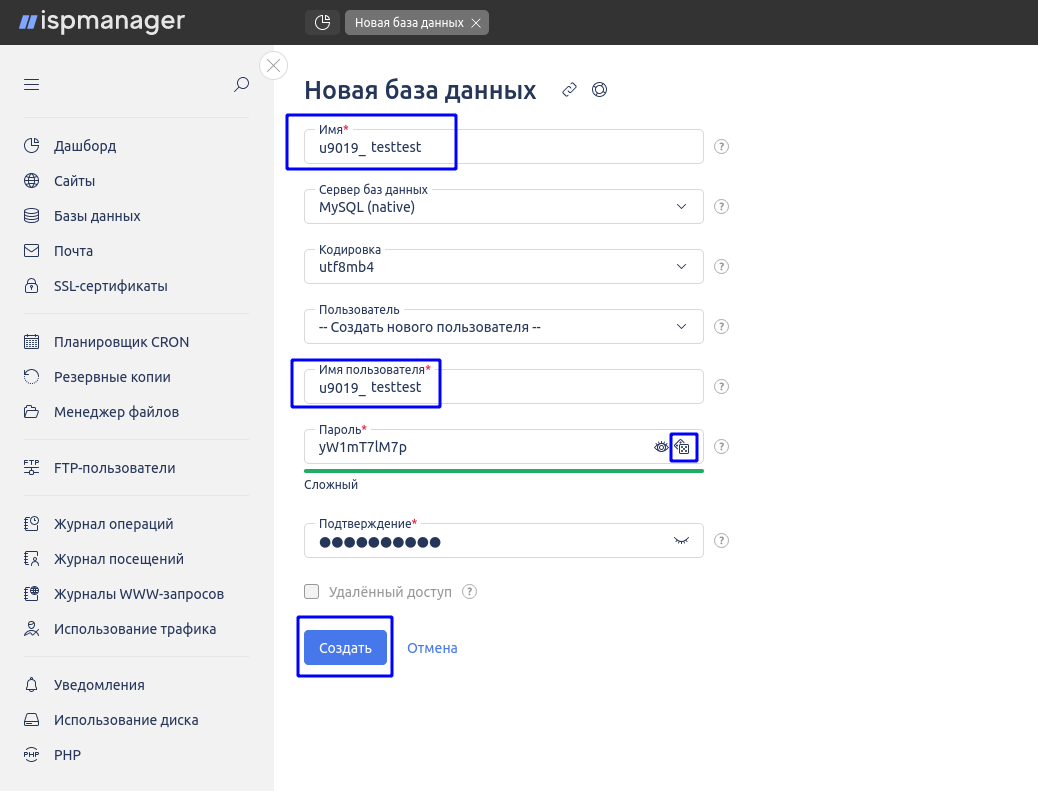Open Почта section
The height and width of the screenshot is (791, 1038).
(x=73, y=251)
